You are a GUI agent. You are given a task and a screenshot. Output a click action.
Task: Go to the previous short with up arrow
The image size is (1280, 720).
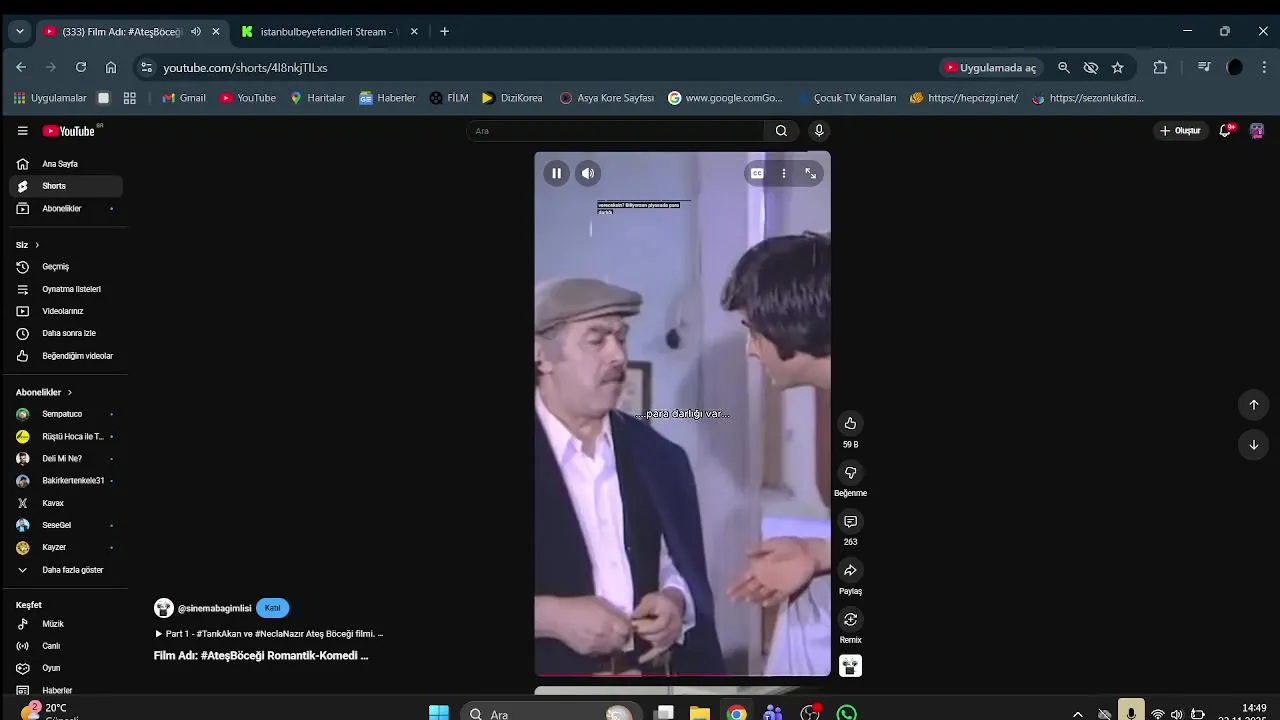[1253, 404]
